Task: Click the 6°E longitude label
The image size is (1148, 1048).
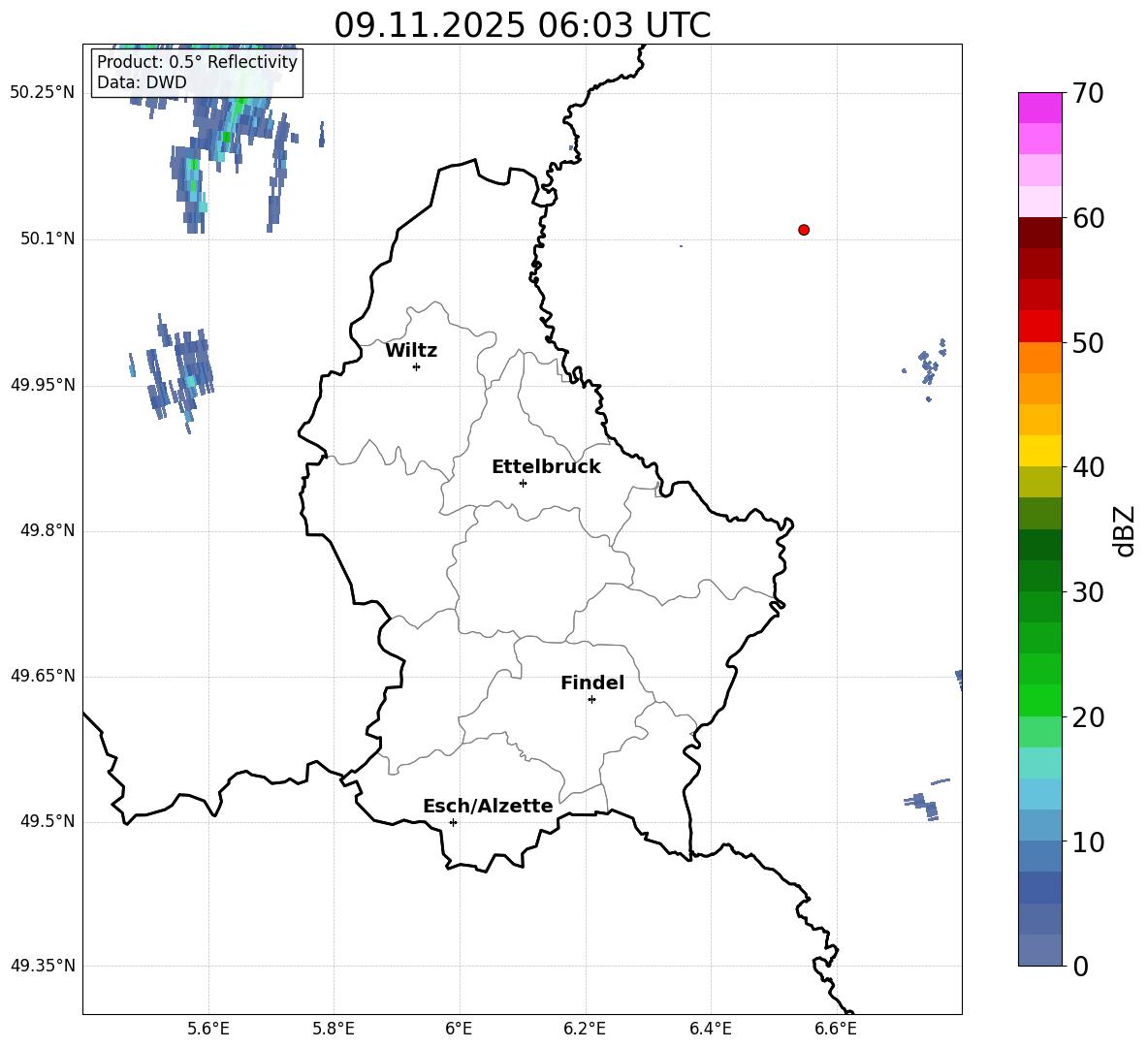Action: [459, 1029]
